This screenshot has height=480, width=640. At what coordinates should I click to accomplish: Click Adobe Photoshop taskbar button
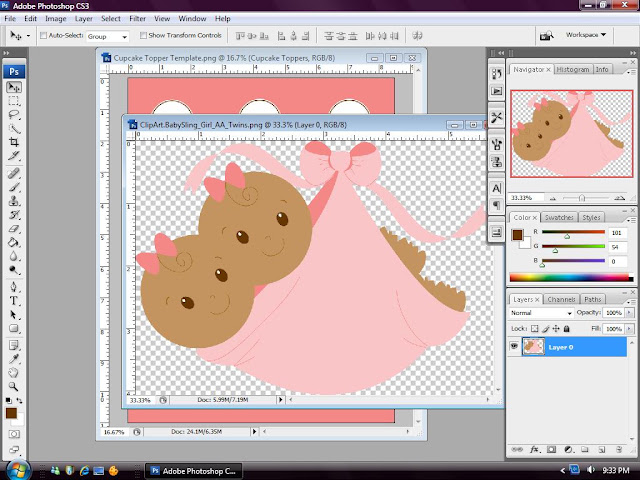click(x=194, y=471)
